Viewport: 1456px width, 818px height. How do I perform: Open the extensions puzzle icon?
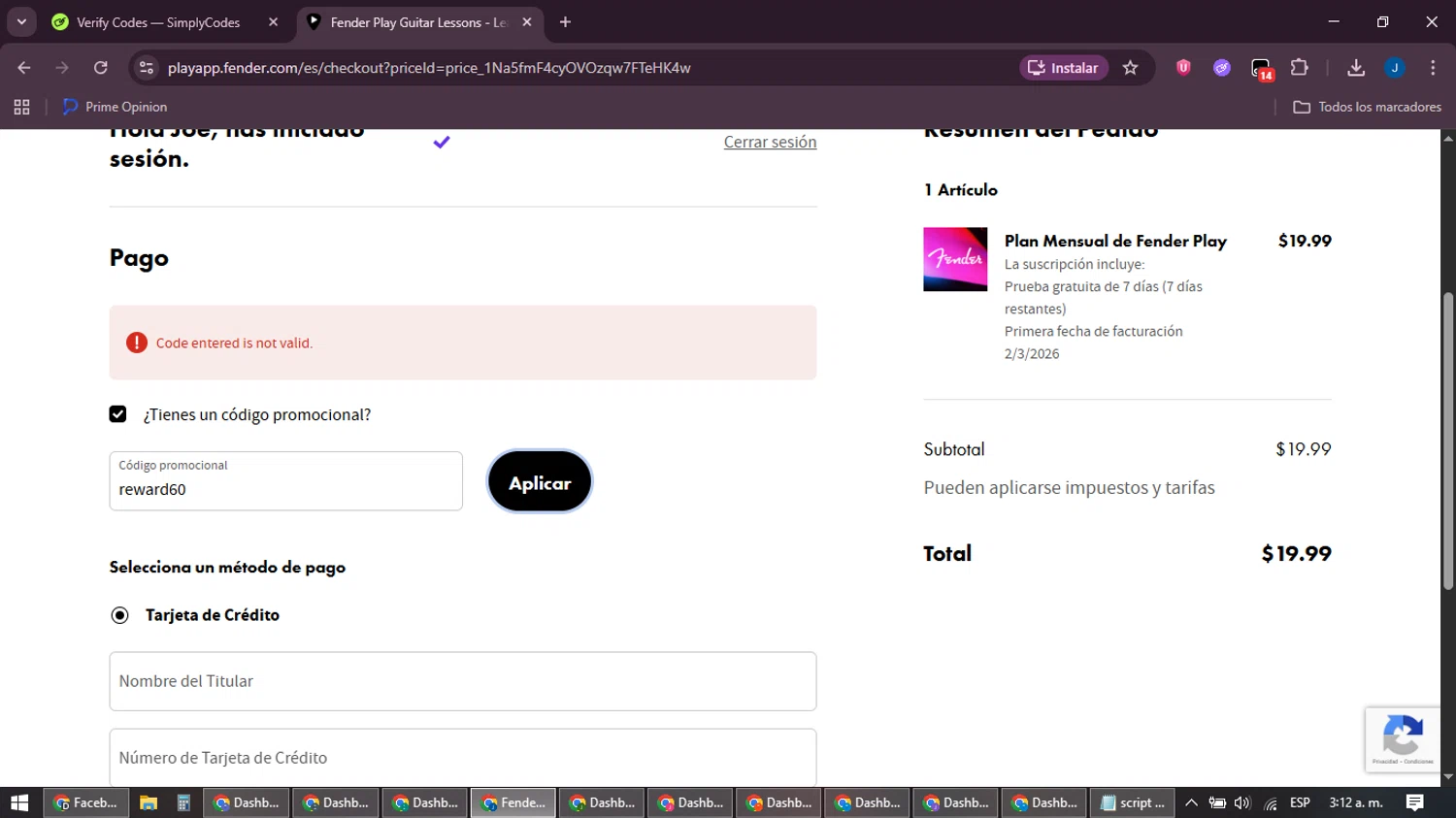point(1300,68)
